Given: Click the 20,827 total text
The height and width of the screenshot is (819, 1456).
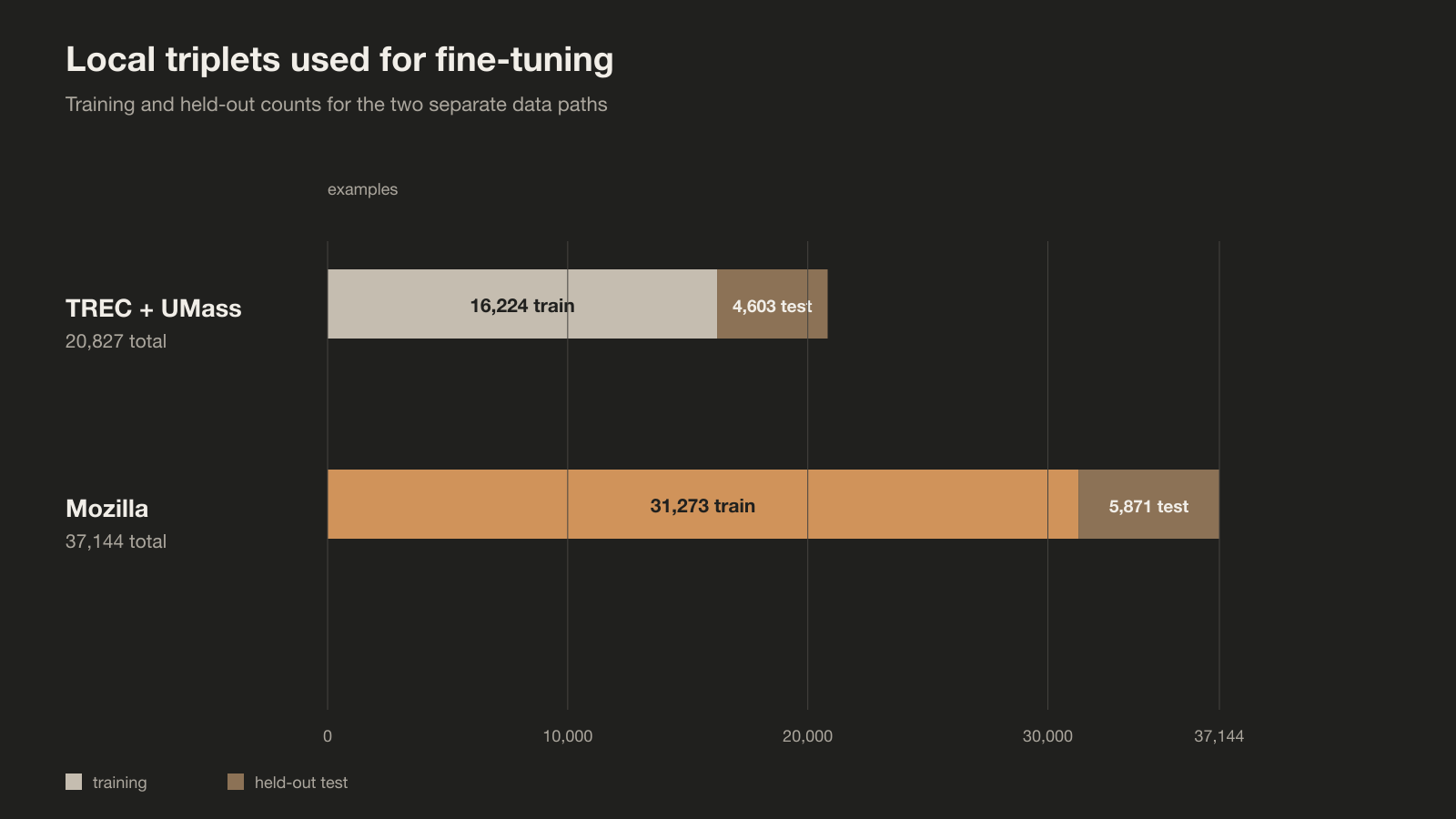Looking at the screenshot, I should pyautogui.click(x=116, y=341).
